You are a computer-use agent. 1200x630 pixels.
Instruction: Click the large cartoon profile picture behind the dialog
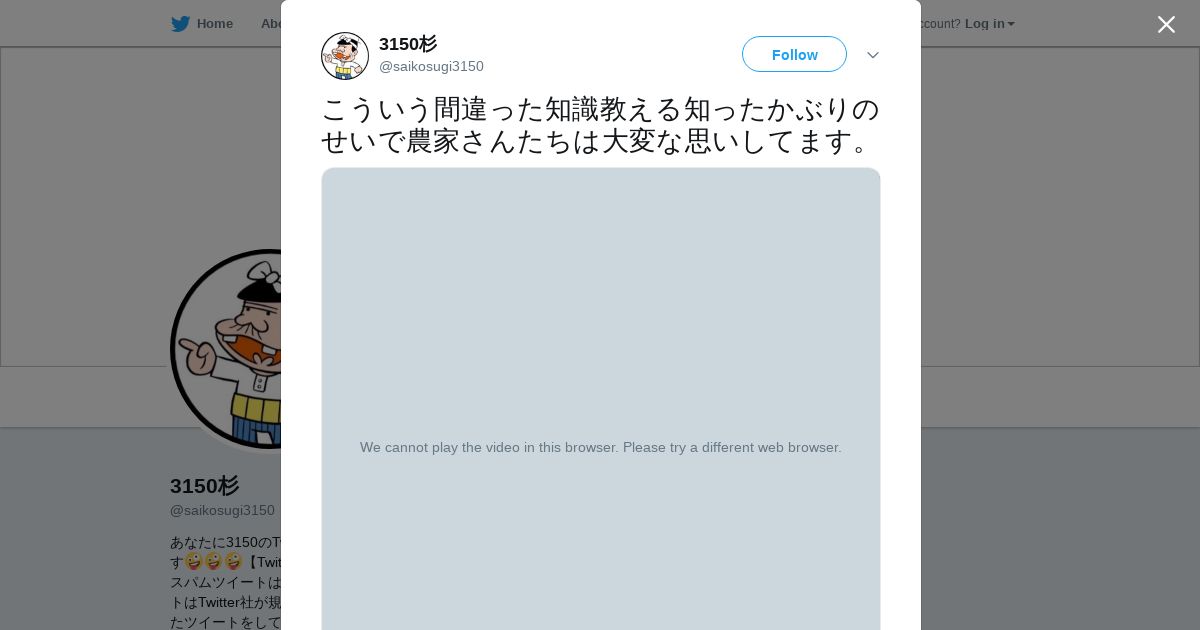(x=226, y=349)
